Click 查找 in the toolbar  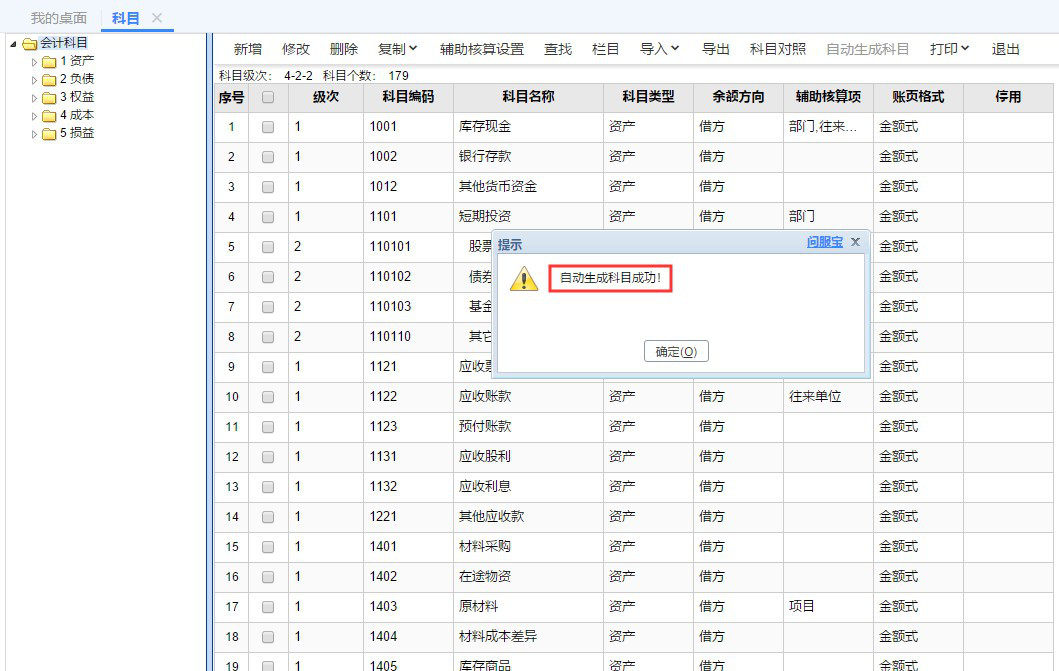tap(558, 49)
